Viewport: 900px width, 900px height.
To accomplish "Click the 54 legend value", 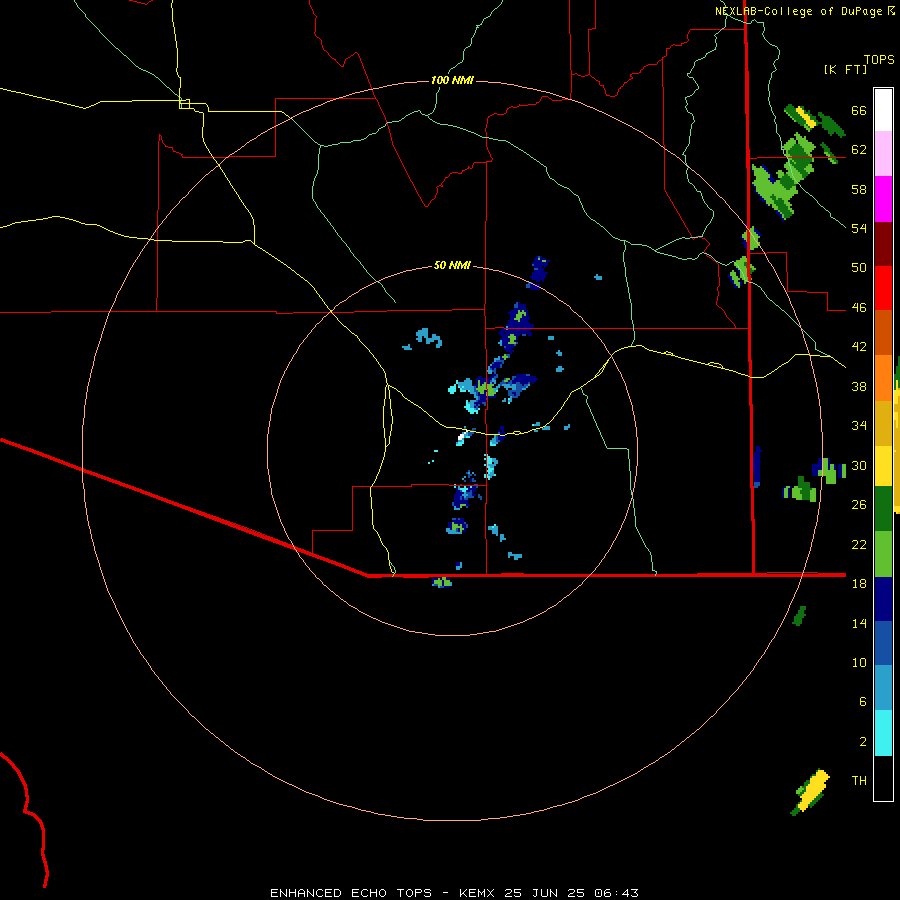I will pos(859,228).
